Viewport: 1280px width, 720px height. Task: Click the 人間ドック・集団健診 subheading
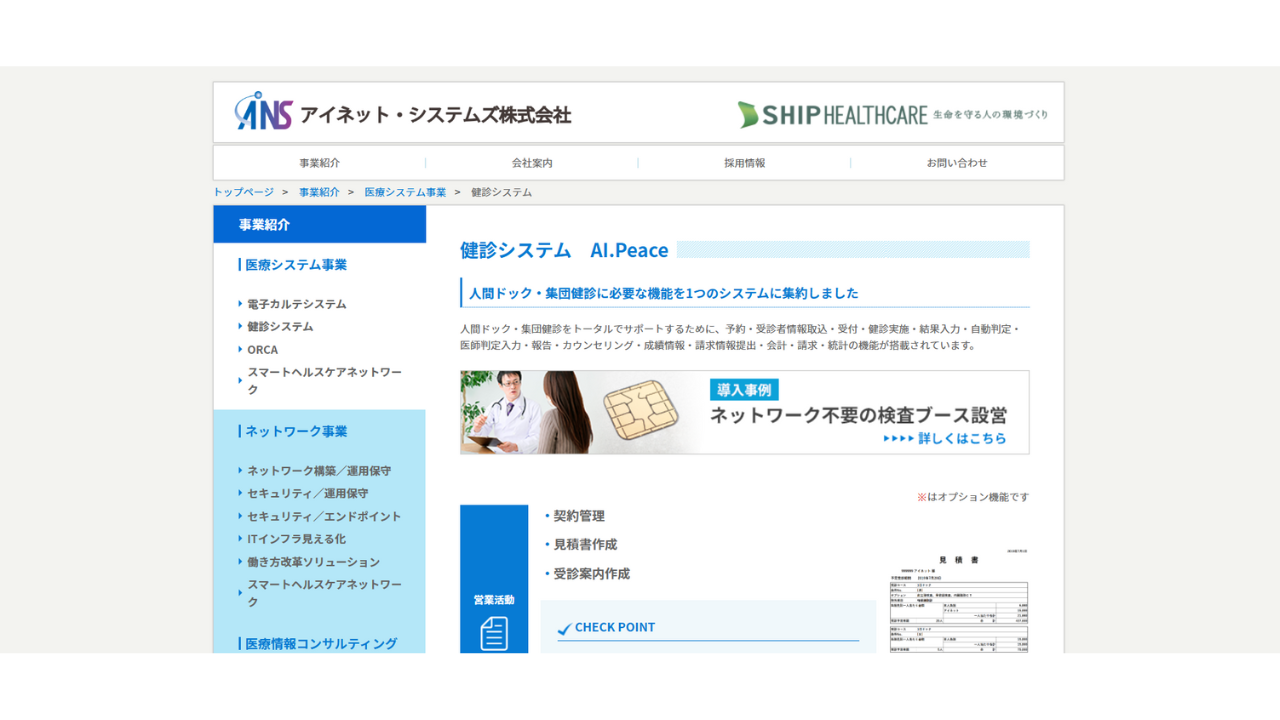[664, 294]
